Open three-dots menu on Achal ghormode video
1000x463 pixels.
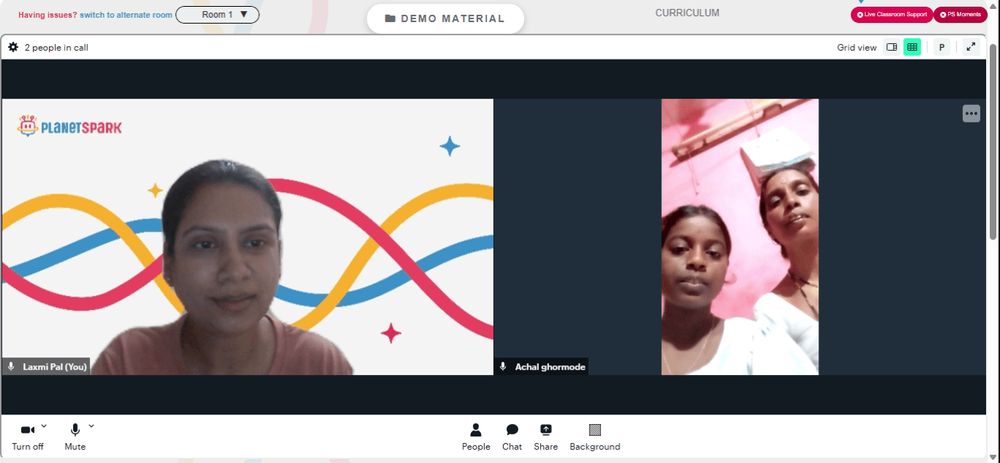pyautogui.click(x=971, y=114)
